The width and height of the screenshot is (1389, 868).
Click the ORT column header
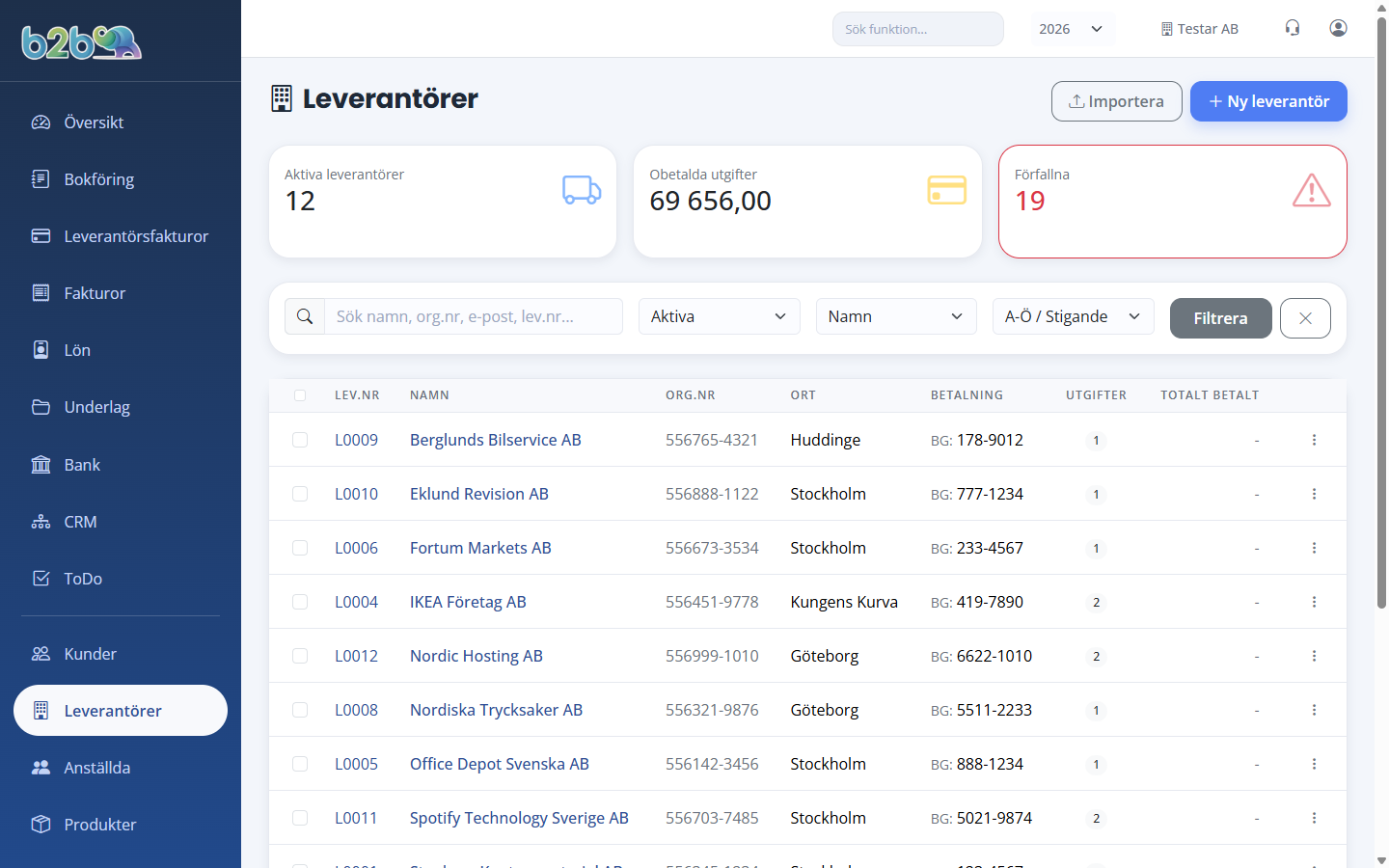tap(803, 395)
